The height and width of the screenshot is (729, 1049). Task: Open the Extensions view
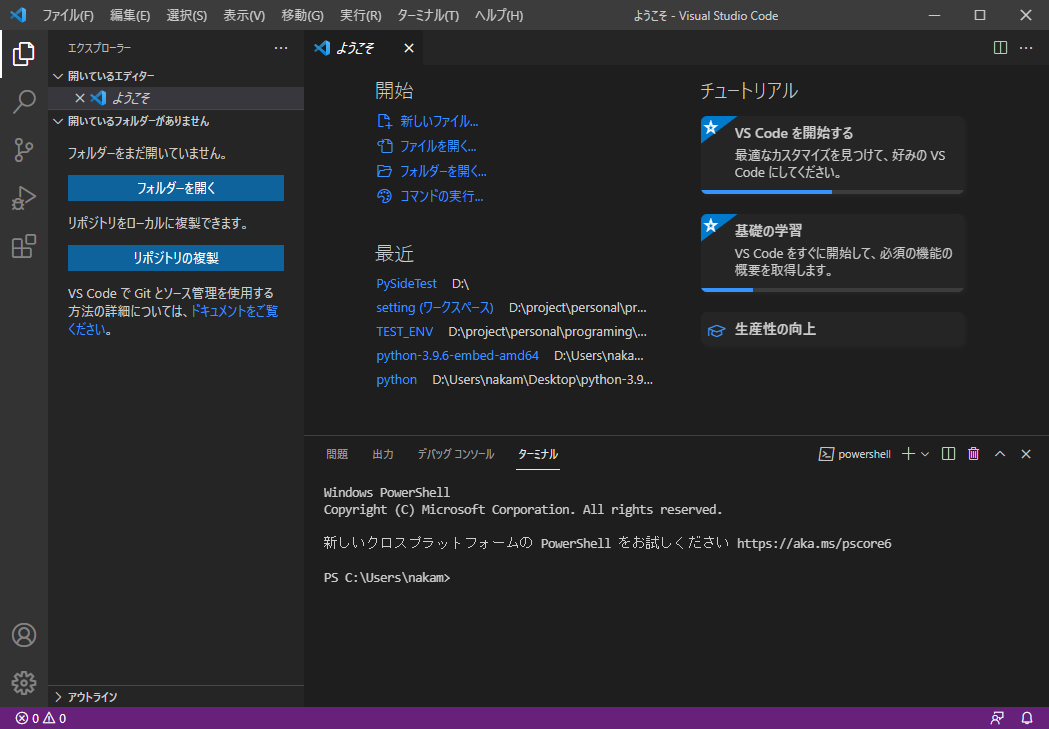[23, 246]
